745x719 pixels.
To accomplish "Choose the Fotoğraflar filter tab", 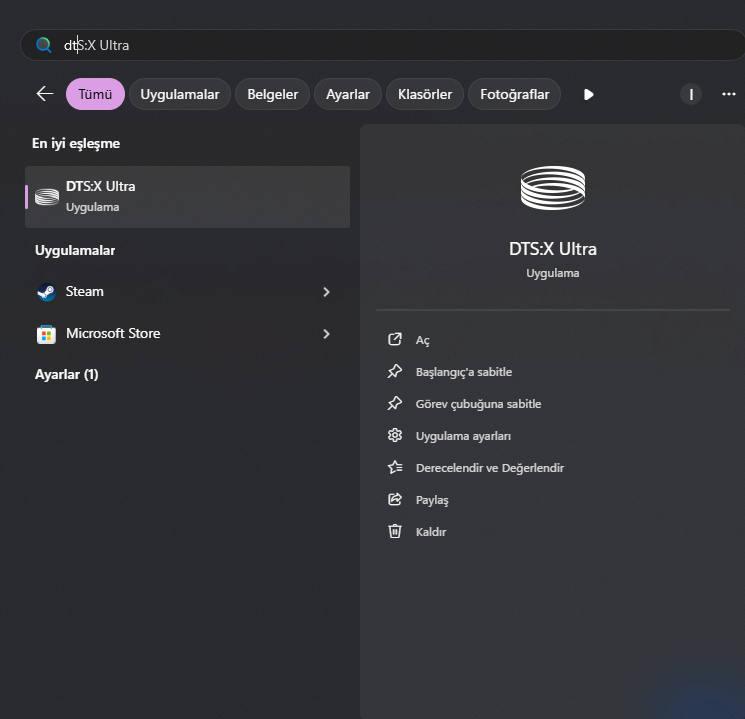I will (515, 94).
